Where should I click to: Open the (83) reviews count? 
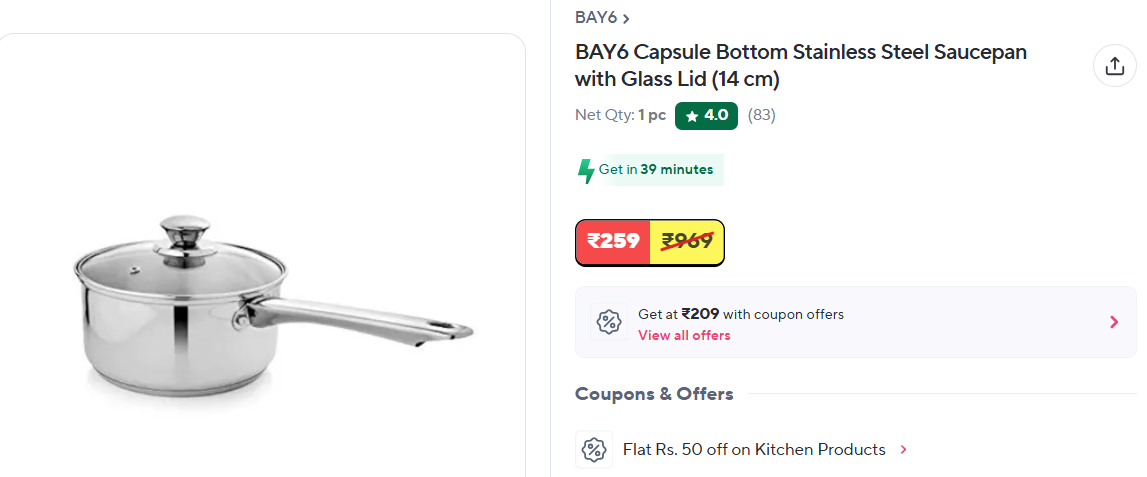tap(761, 115)
